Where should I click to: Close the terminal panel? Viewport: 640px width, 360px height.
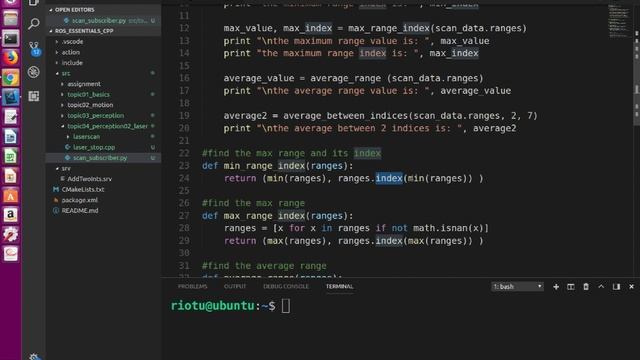[x=631, y=287]
